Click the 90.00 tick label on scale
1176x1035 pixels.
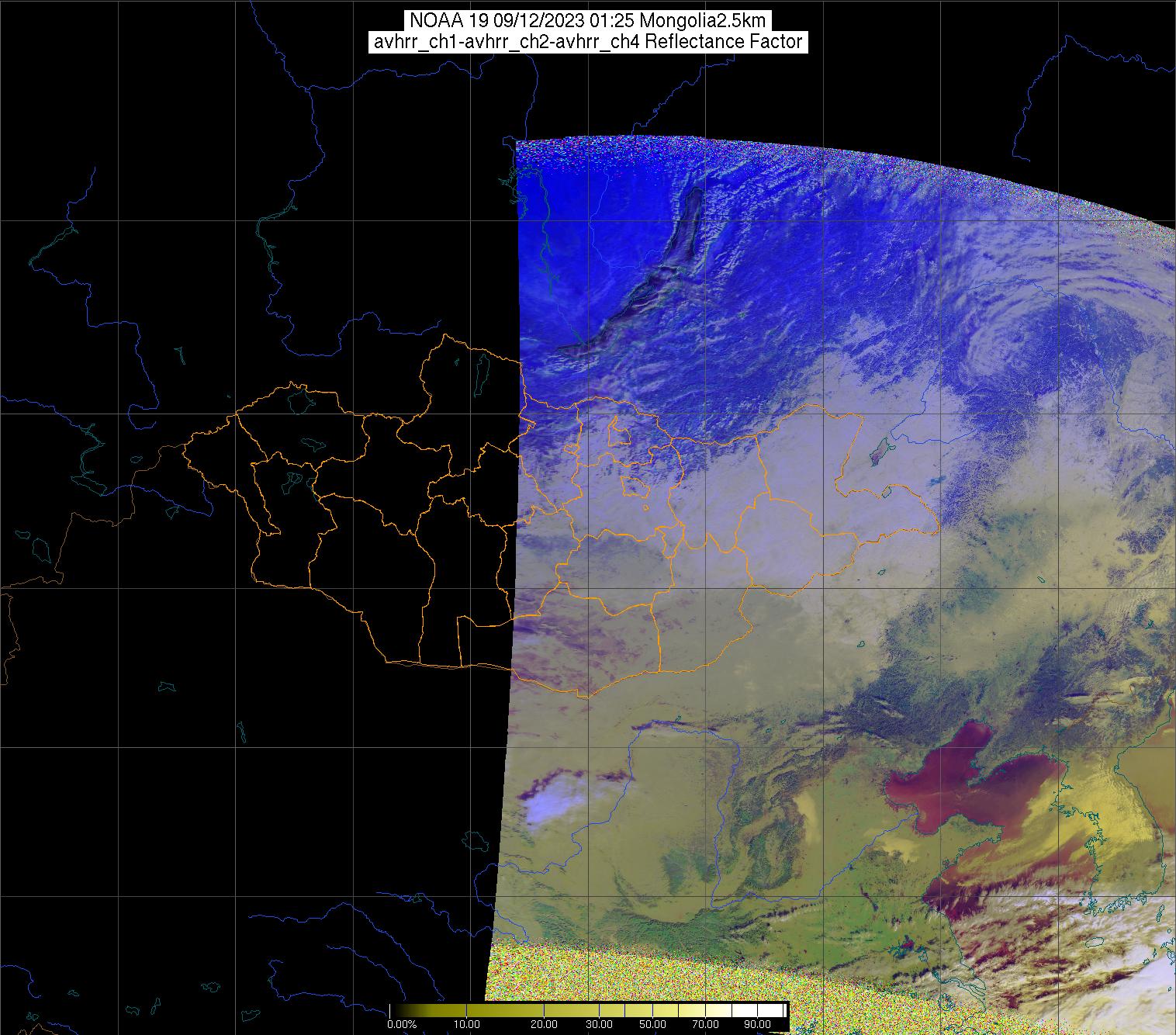tap(757, 1025)
